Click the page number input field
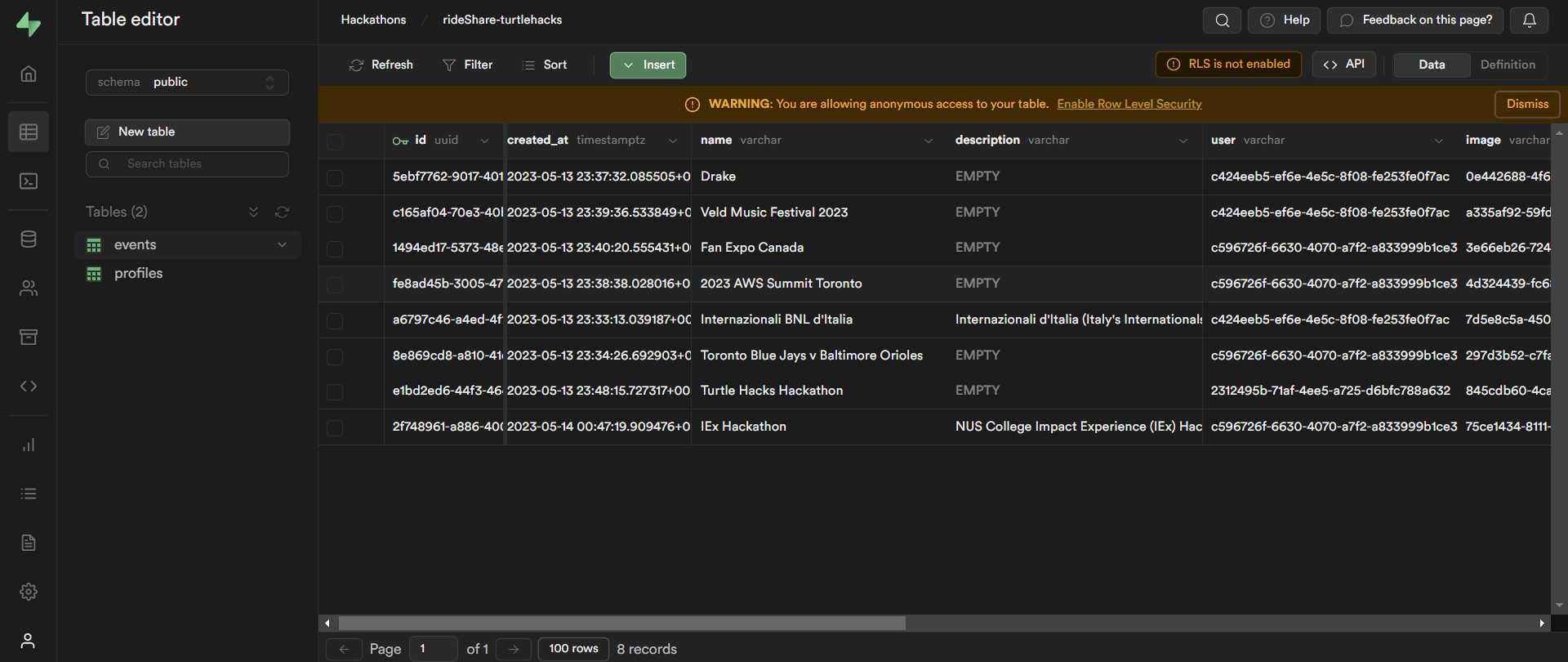 [x=433, y=649]
